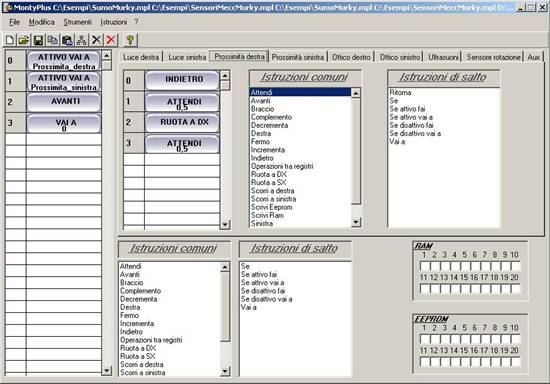Click the red X delete icon
Image resolution: width=550 pixels, height=384 pixels.
(110, 40)
